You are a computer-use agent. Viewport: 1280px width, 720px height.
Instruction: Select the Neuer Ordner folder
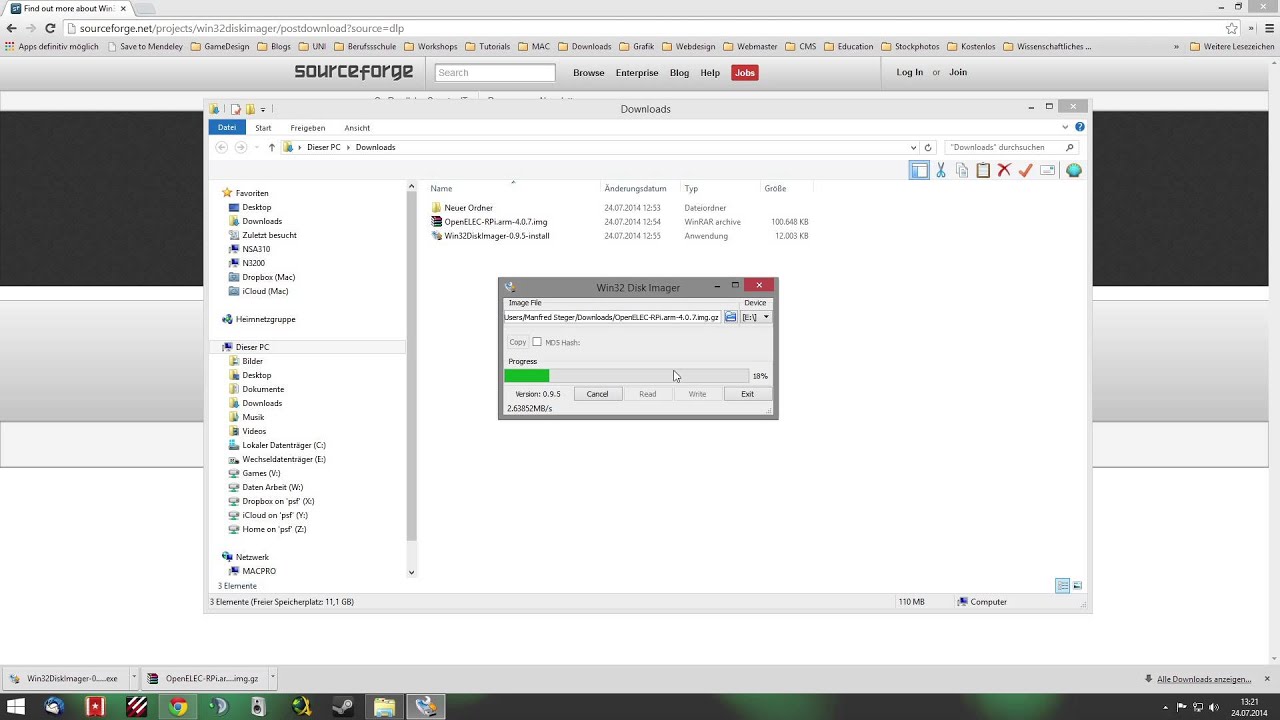tap(468, 208)
